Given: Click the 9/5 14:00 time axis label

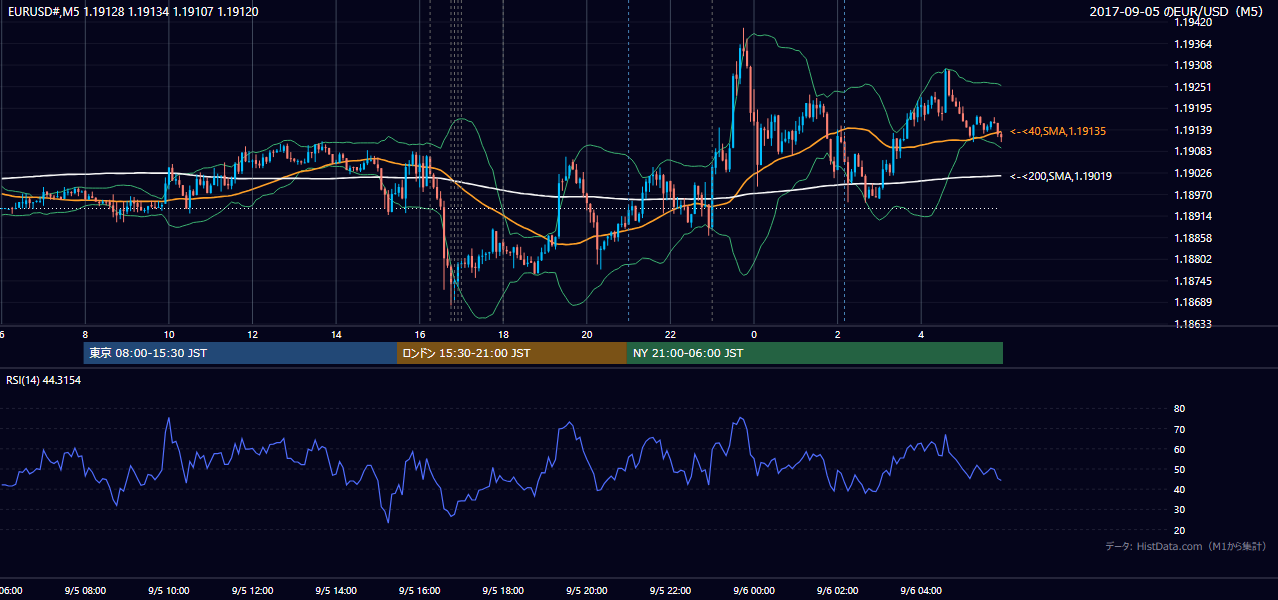Looking at the screenshot, I should [x=335, y=591].
